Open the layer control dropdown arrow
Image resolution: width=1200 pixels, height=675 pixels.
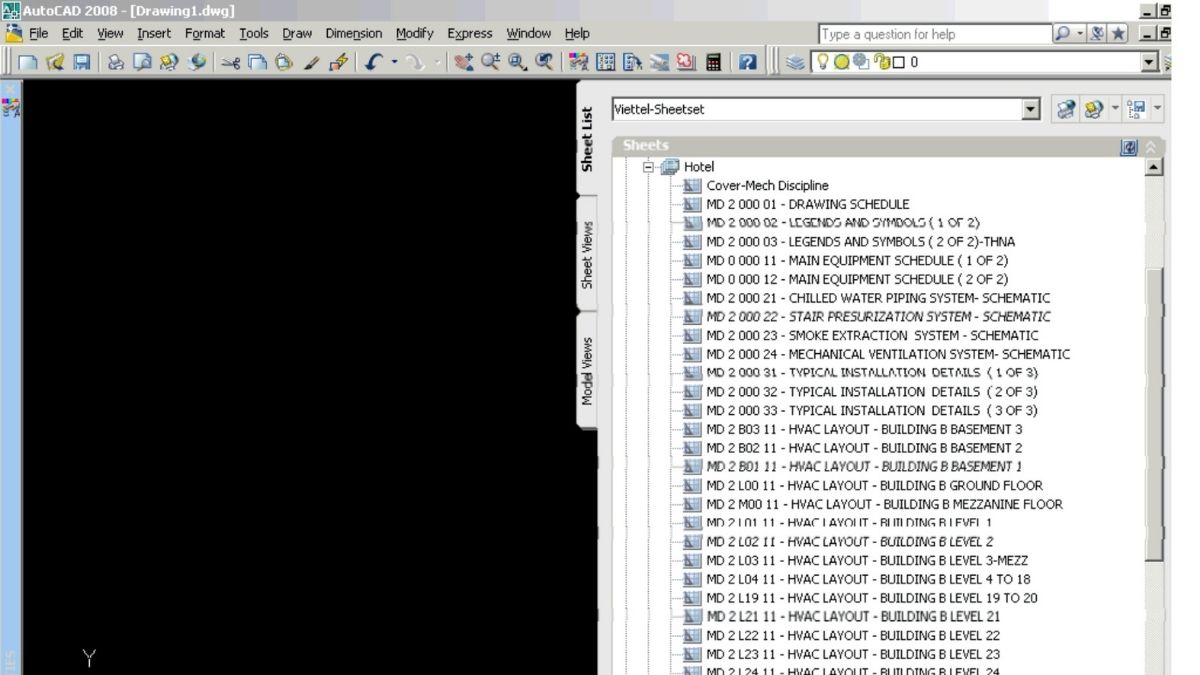click(1150, 62)
